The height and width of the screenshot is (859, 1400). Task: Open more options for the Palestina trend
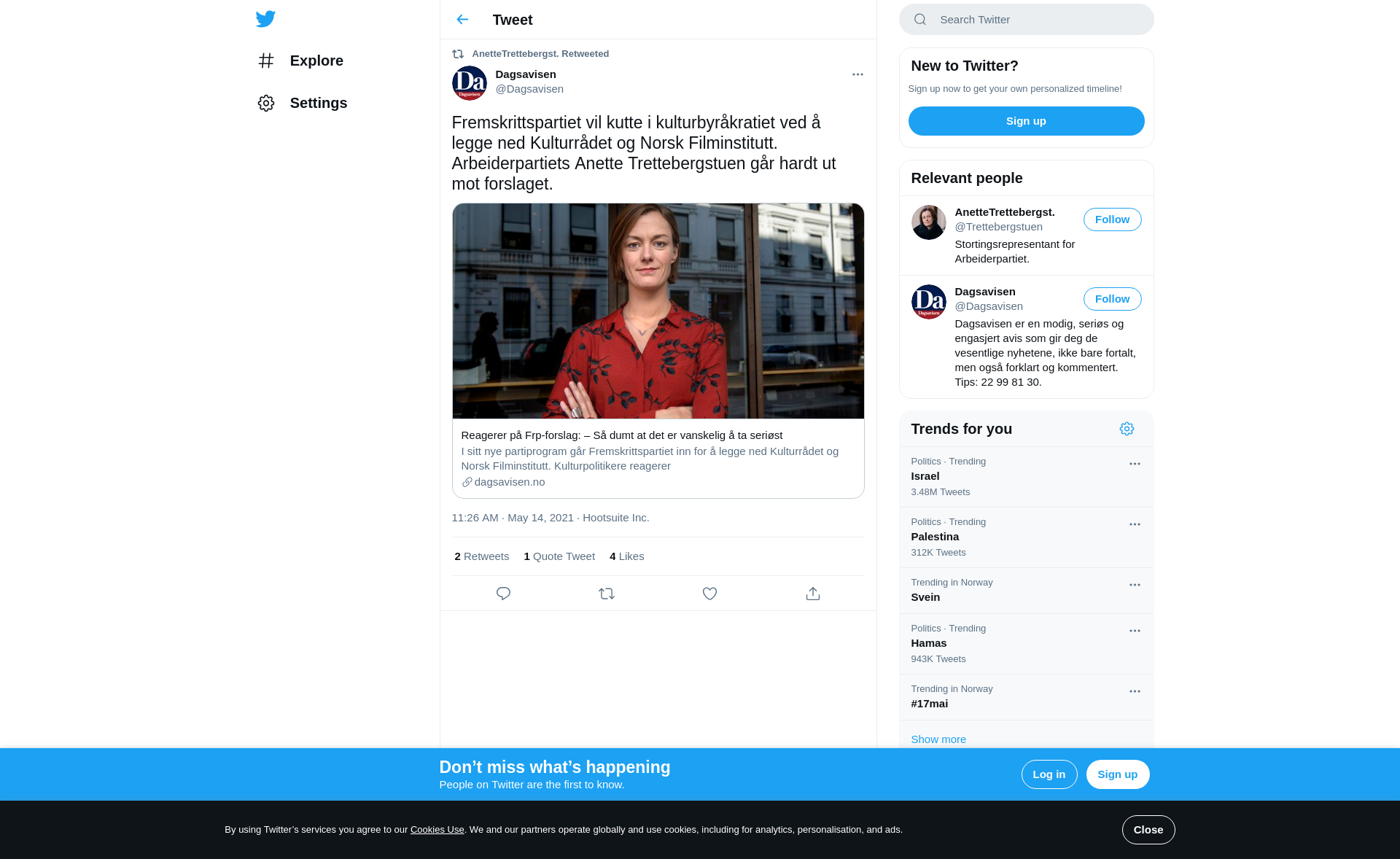point(1135,524)
